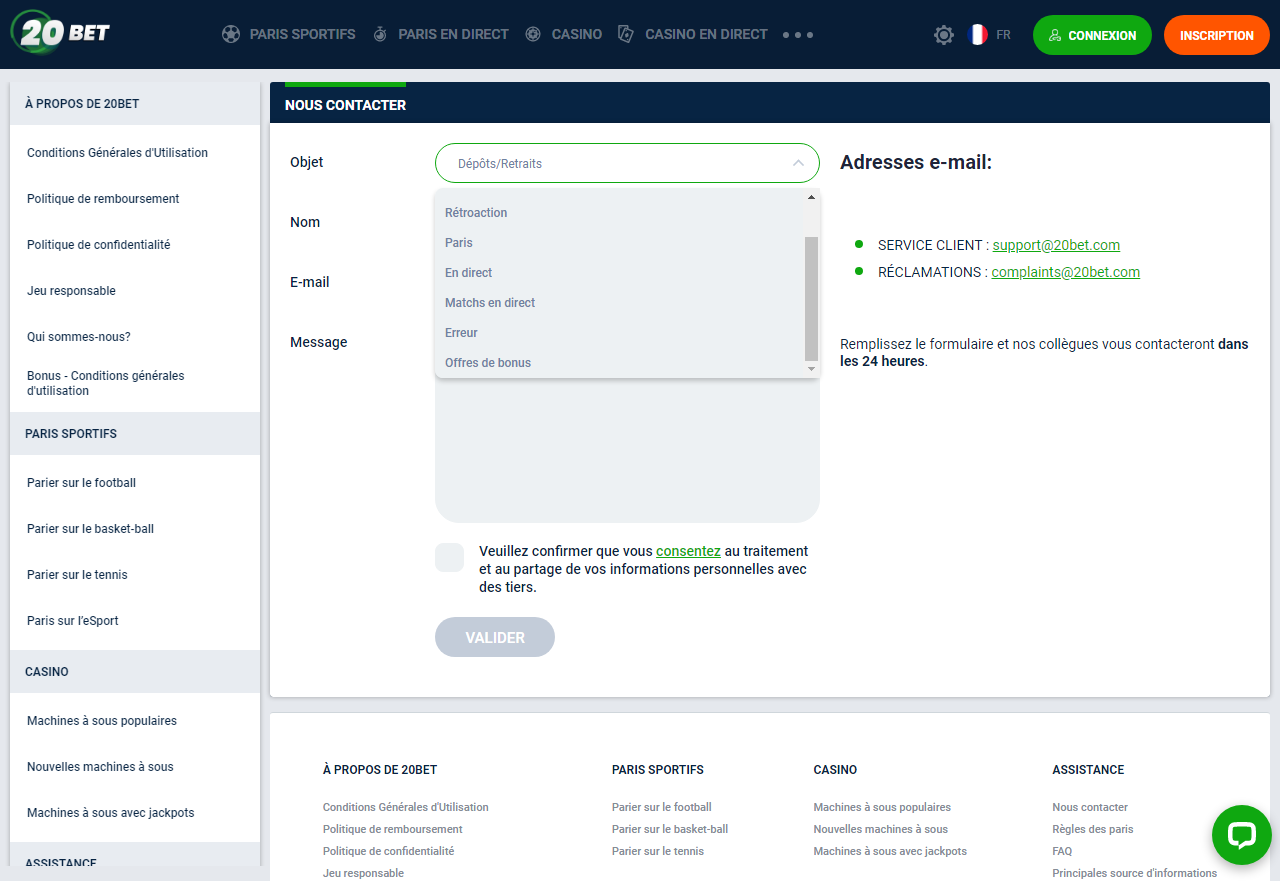Image resolution: width=1280 pixels, height=881 pixels.
Task: Click the dropdown list scrollbar thumb
Action: pos(811,298)
